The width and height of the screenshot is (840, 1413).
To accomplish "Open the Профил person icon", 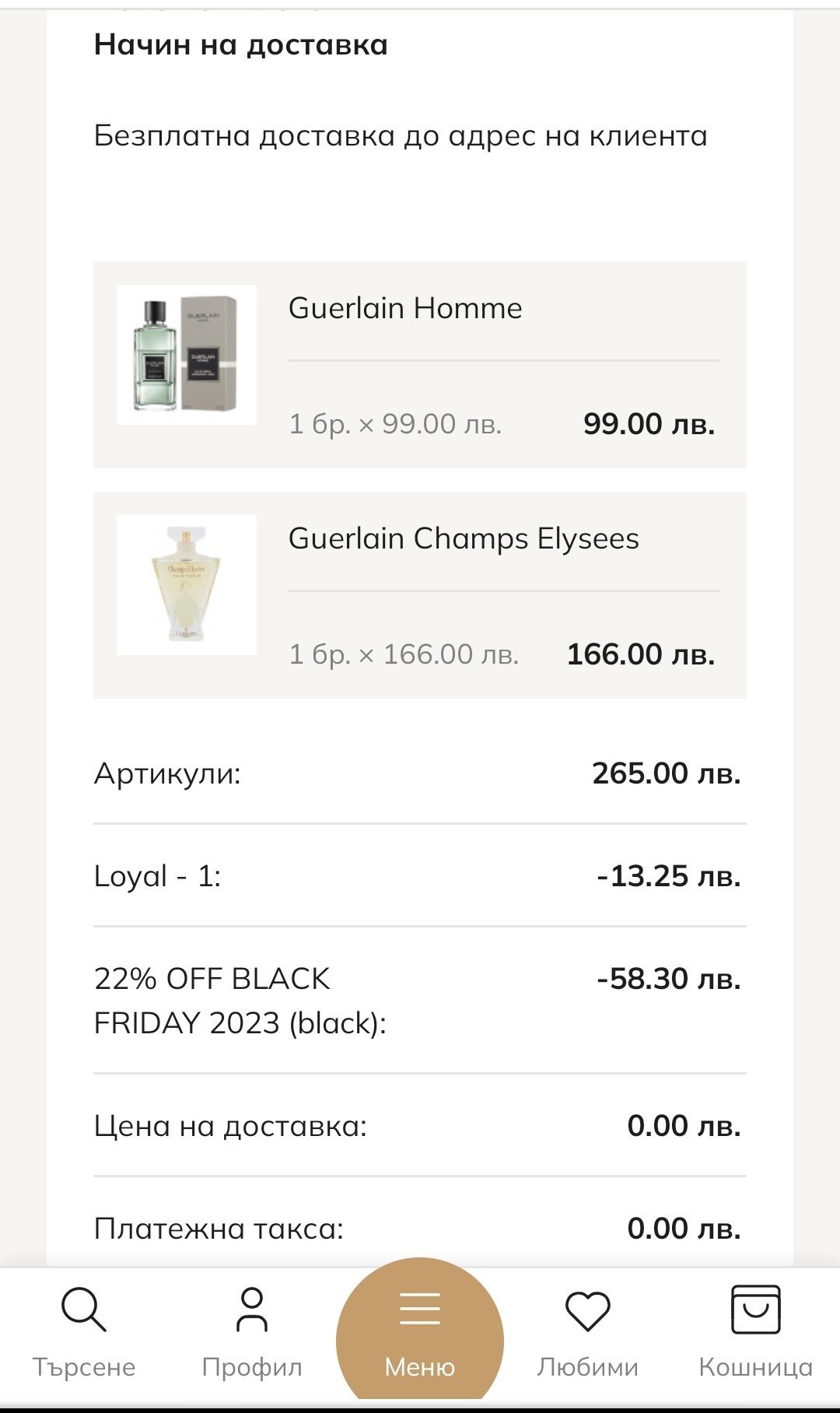I will [x=252, y=1310].
